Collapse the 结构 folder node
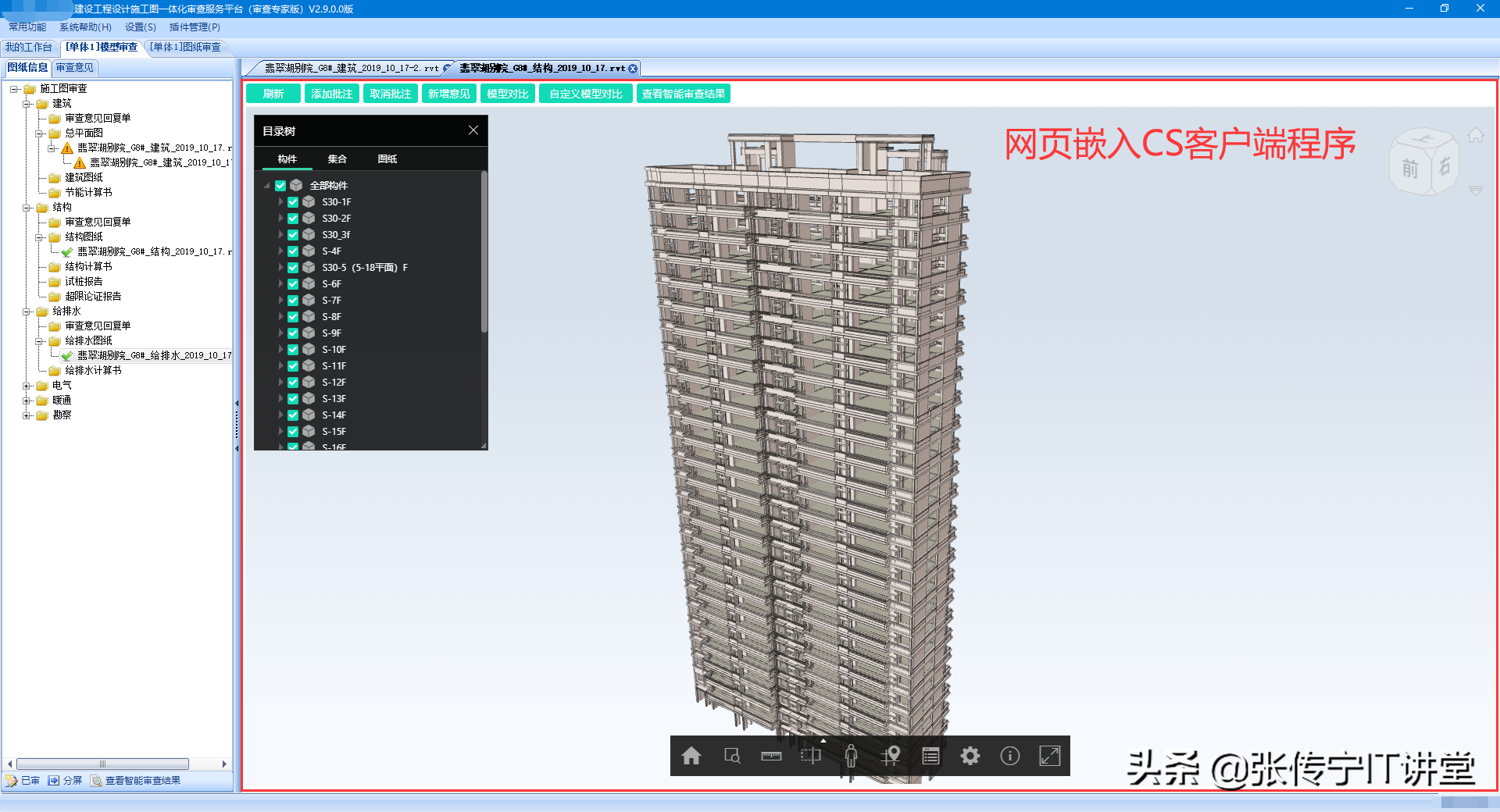The width and height of the screenshot is (1500, 812). [x=27, y=208]
